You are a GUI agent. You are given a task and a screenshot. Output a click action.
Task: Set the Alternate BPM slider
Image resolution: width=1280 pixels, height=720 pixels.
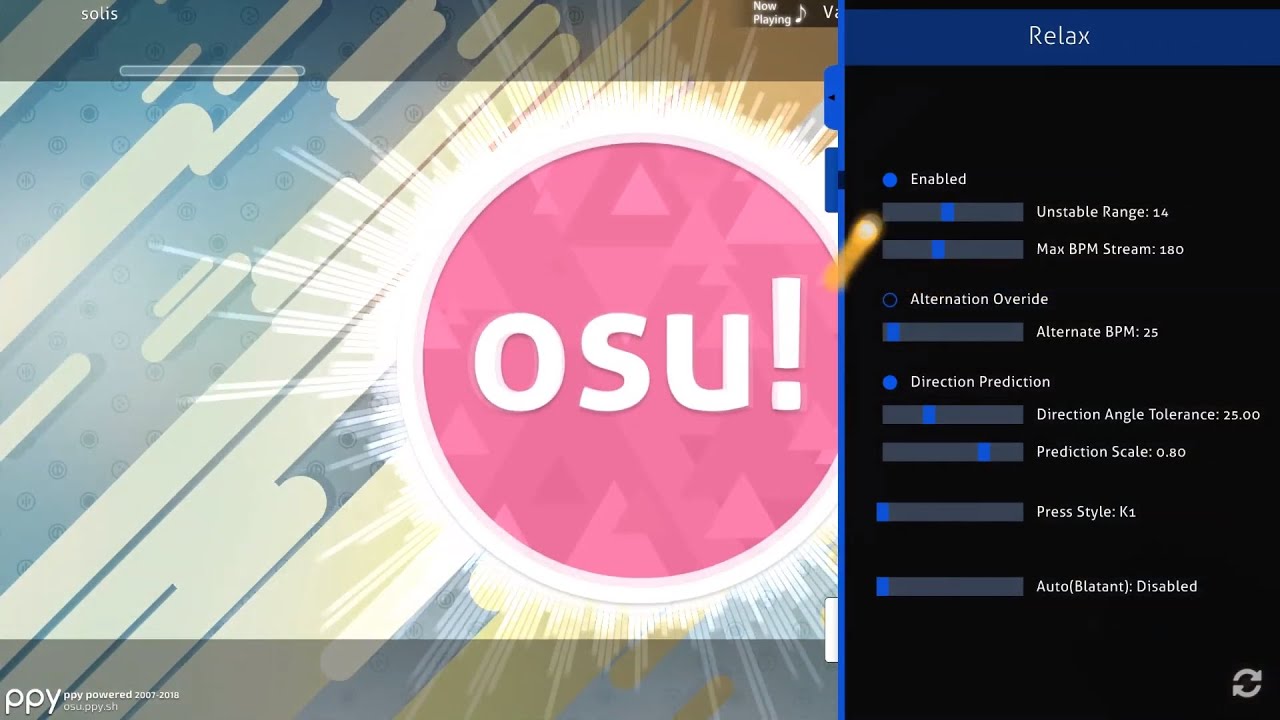tap(953, 332)
